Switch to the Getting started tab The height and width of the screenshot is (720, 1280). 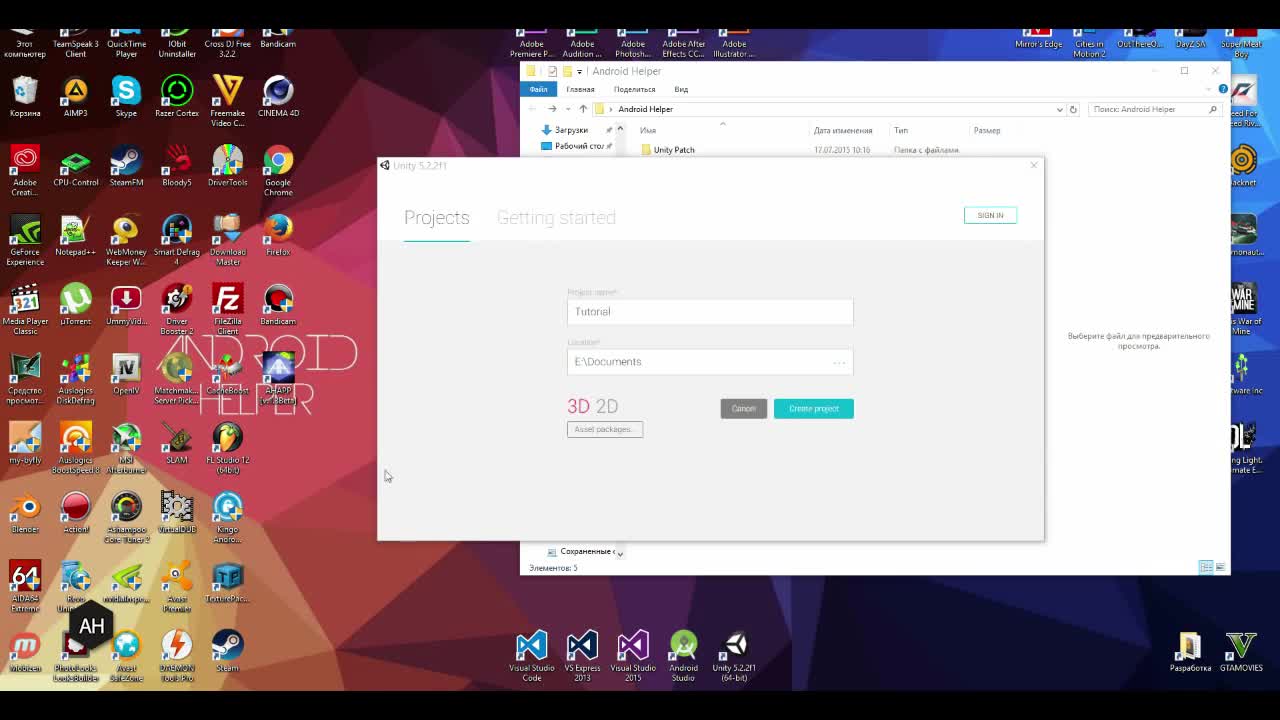[556, 217]
